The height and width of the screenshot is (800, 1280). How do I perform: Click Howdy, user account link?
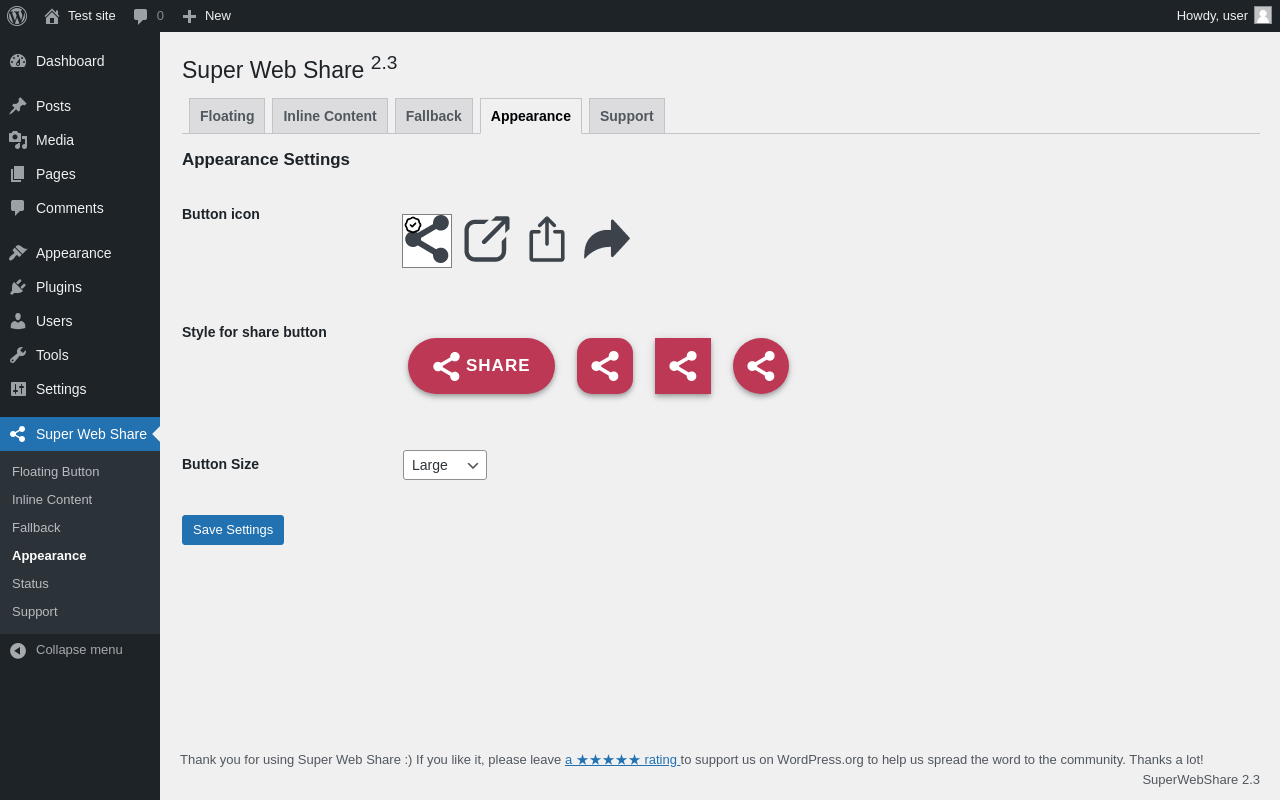click(1224, 16)
